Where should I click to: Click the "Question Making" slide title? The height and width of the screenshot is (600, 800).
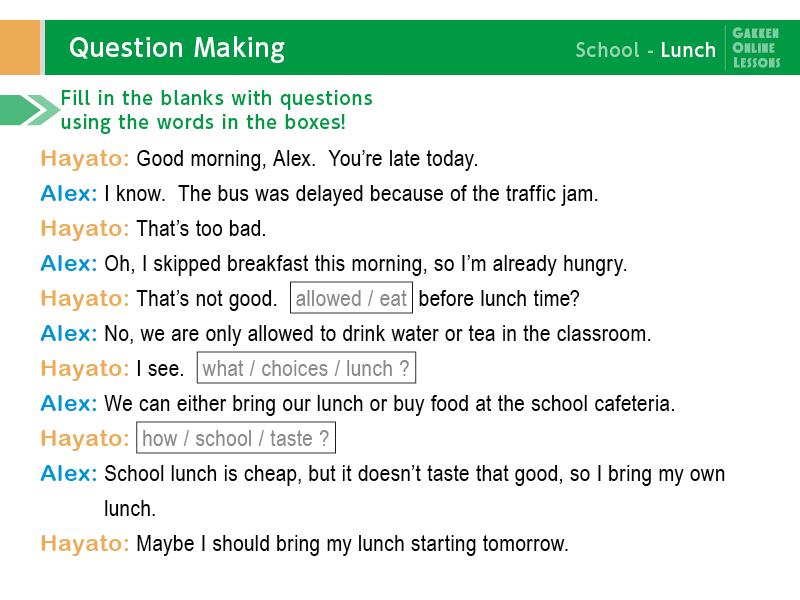point(177,48)
